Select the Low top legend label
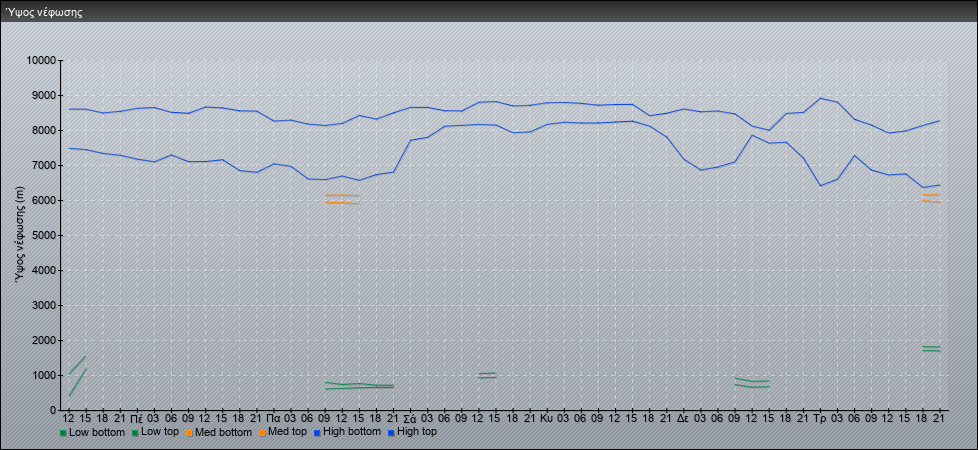 pos(160,432)
